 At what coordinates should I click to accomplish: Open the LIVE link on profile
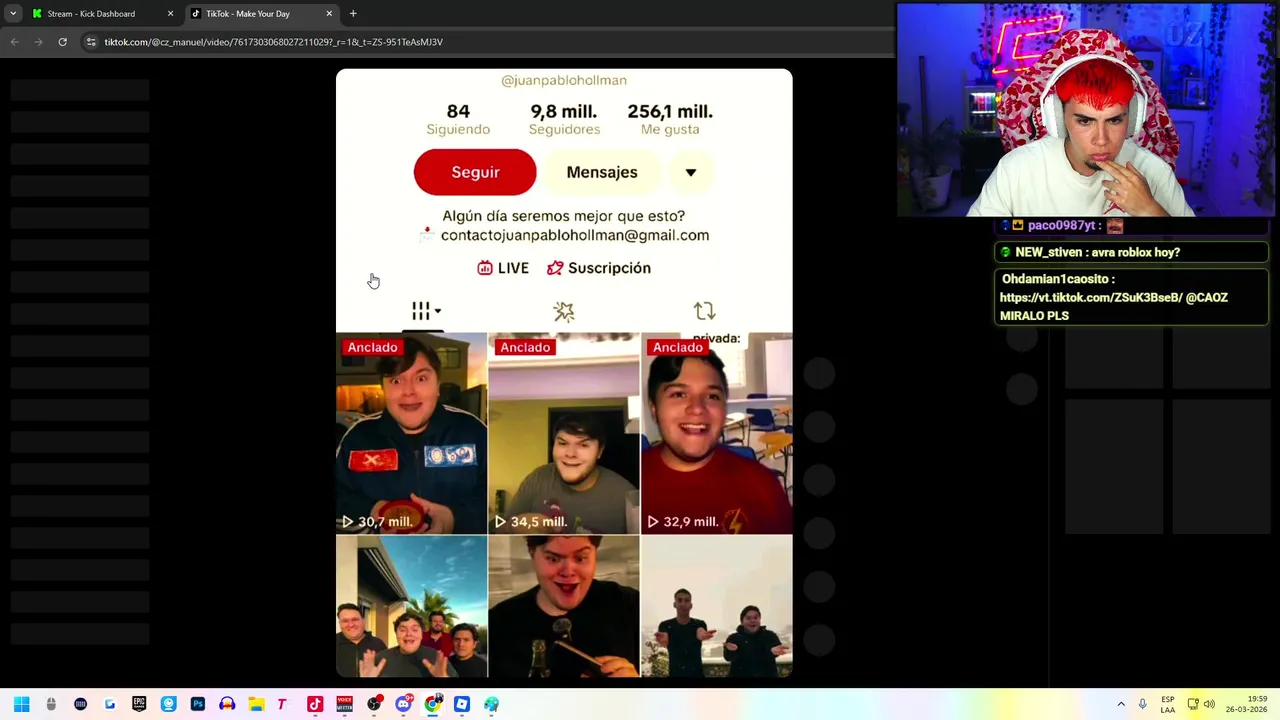coord(503,268)
